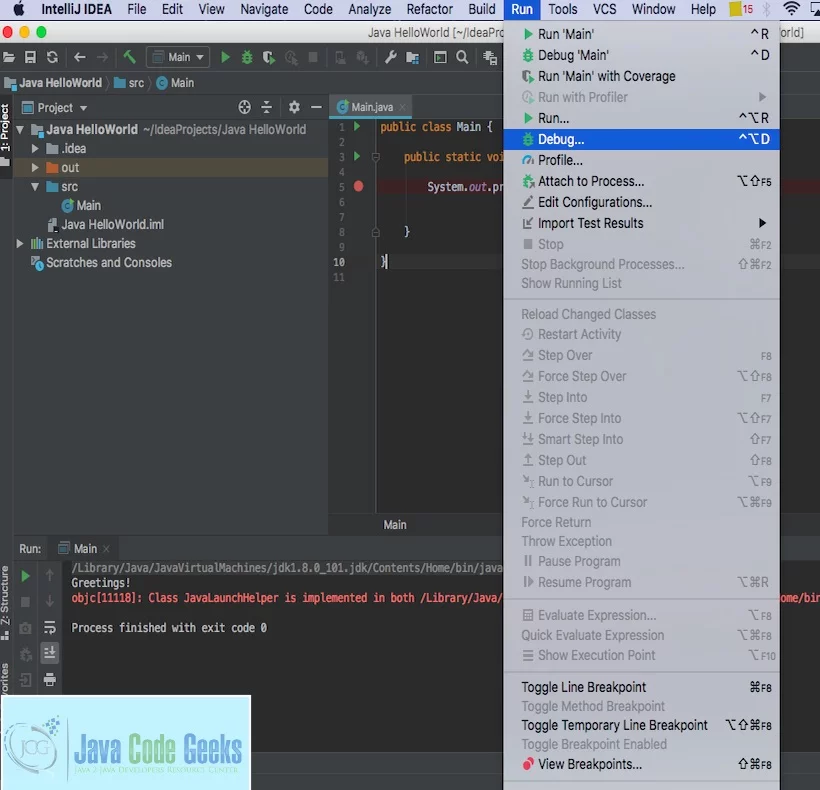The image size is (820, 790).
Task: Choose View Breakpoints... menu item
Action: pos(641,764)
